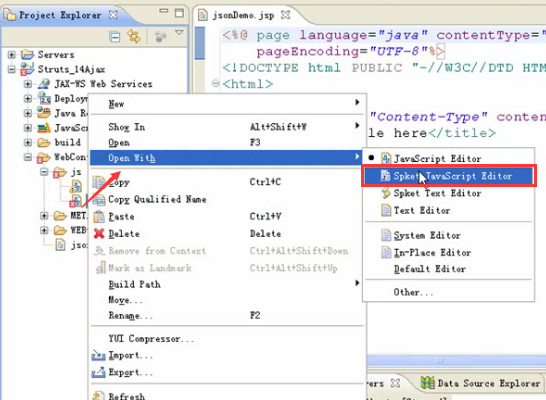Open Other... editor selection

413,292
